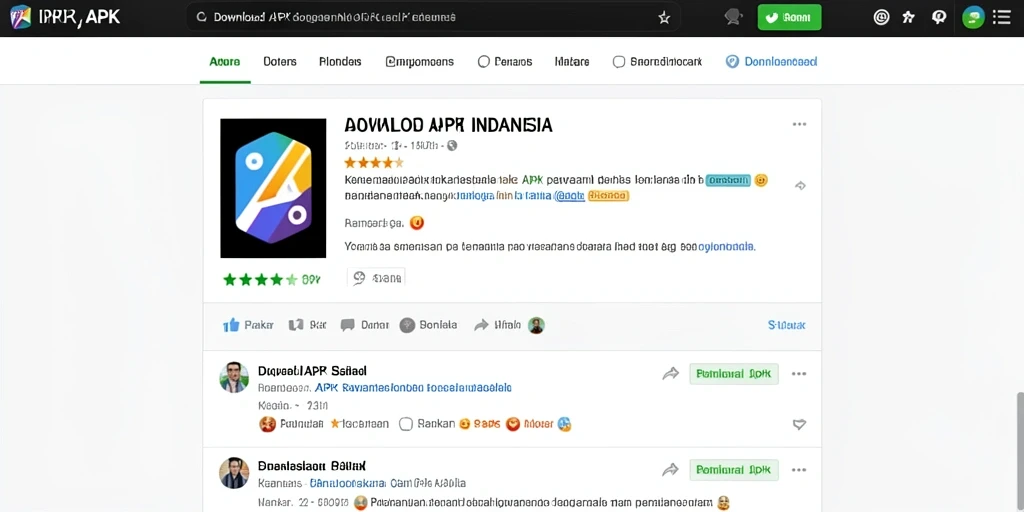This screenshot has height=512, width=1024.
Task: Select the radio button before fifth nav item
Action: [x=483, y=62]
